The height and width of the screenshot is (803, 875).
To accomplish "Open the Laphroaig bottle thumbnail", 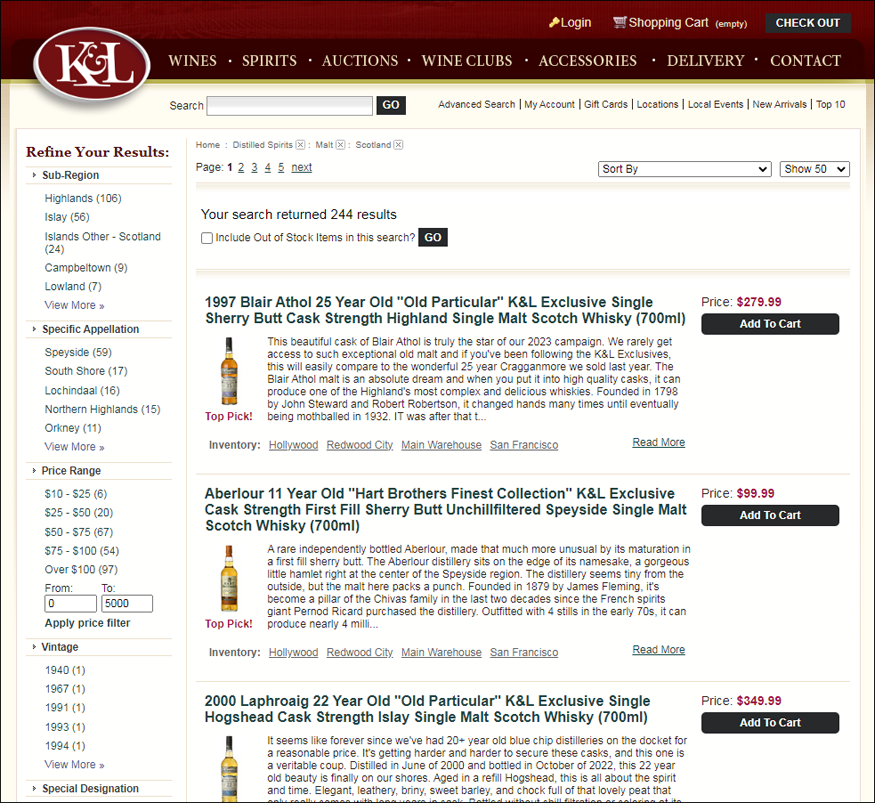I will 229,769.
